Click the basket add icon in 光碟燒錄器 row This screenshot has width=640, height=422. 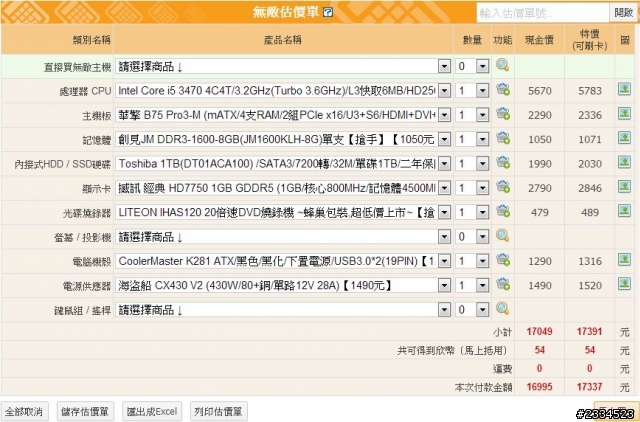503,211
